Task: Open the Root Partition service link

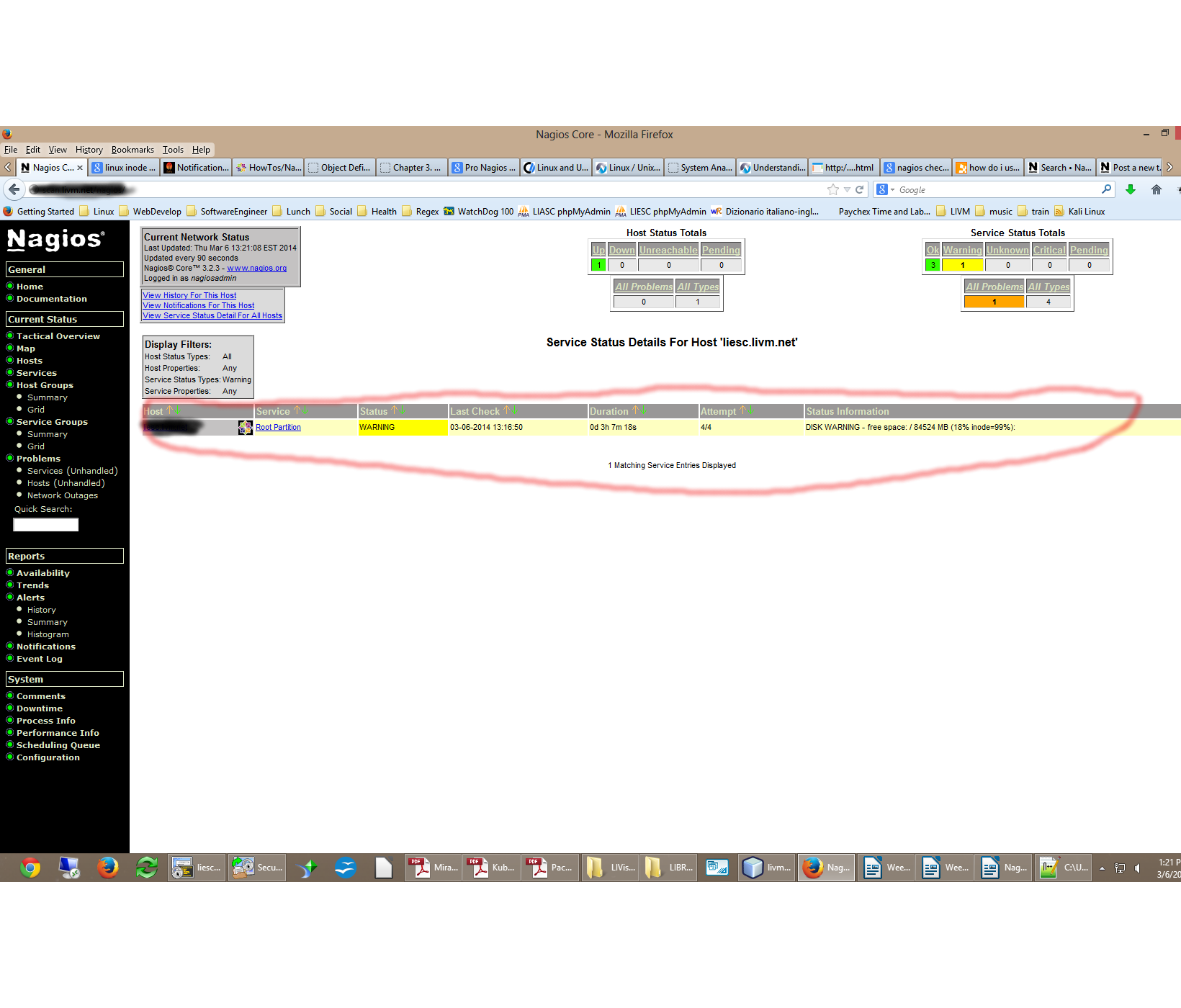Action: 278,428
